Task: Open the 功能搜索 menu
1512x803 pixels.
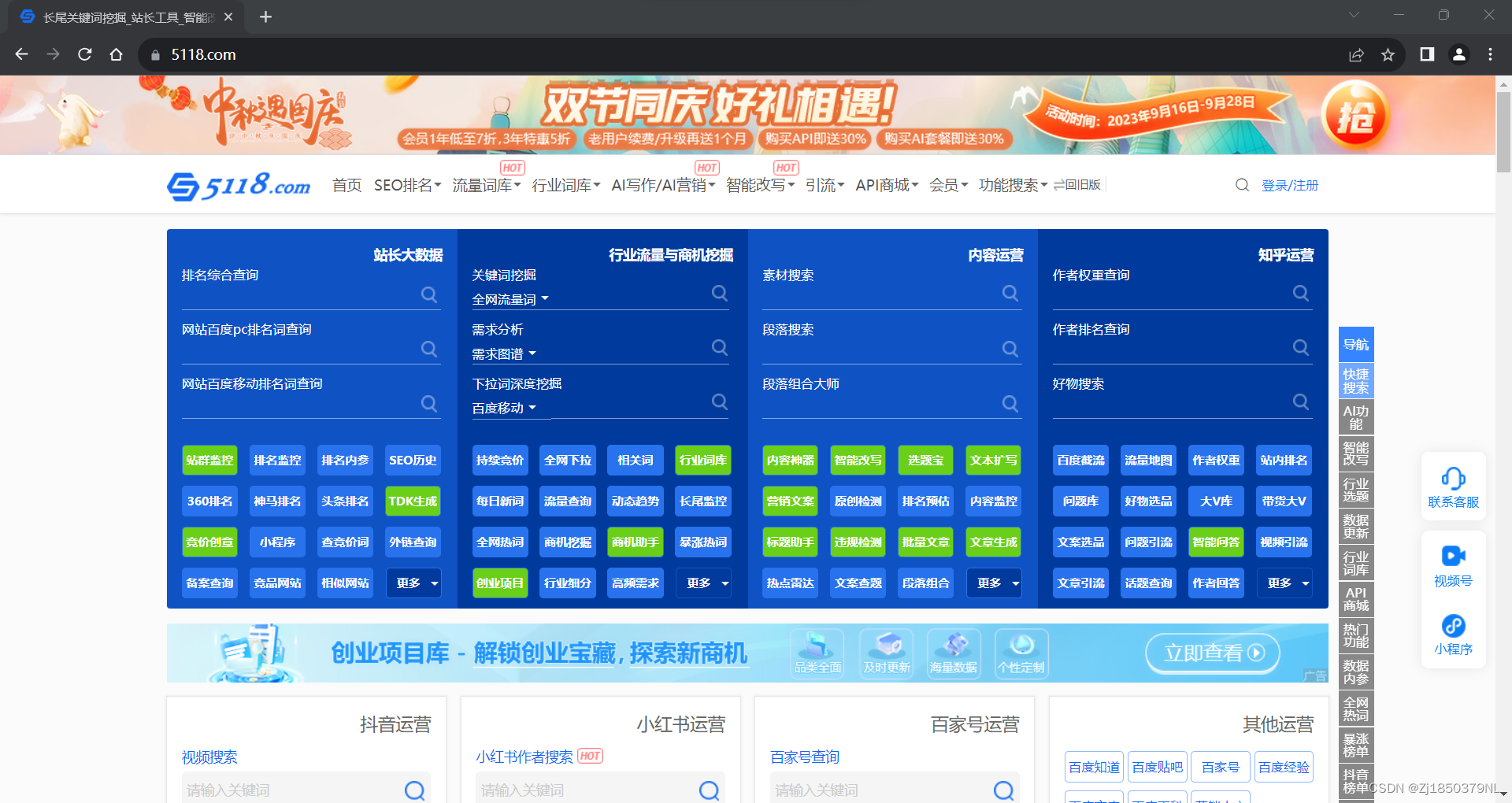Action: (1013, 185)
